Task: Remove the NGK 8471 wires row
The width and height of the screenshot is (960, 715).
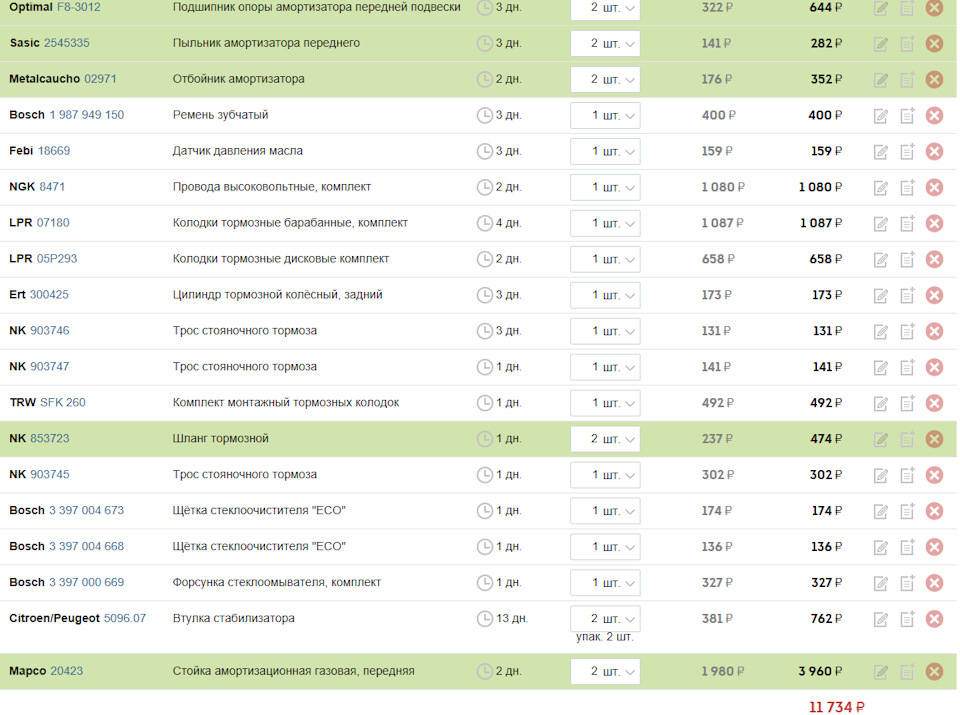Action: click(x=934, y=187)
